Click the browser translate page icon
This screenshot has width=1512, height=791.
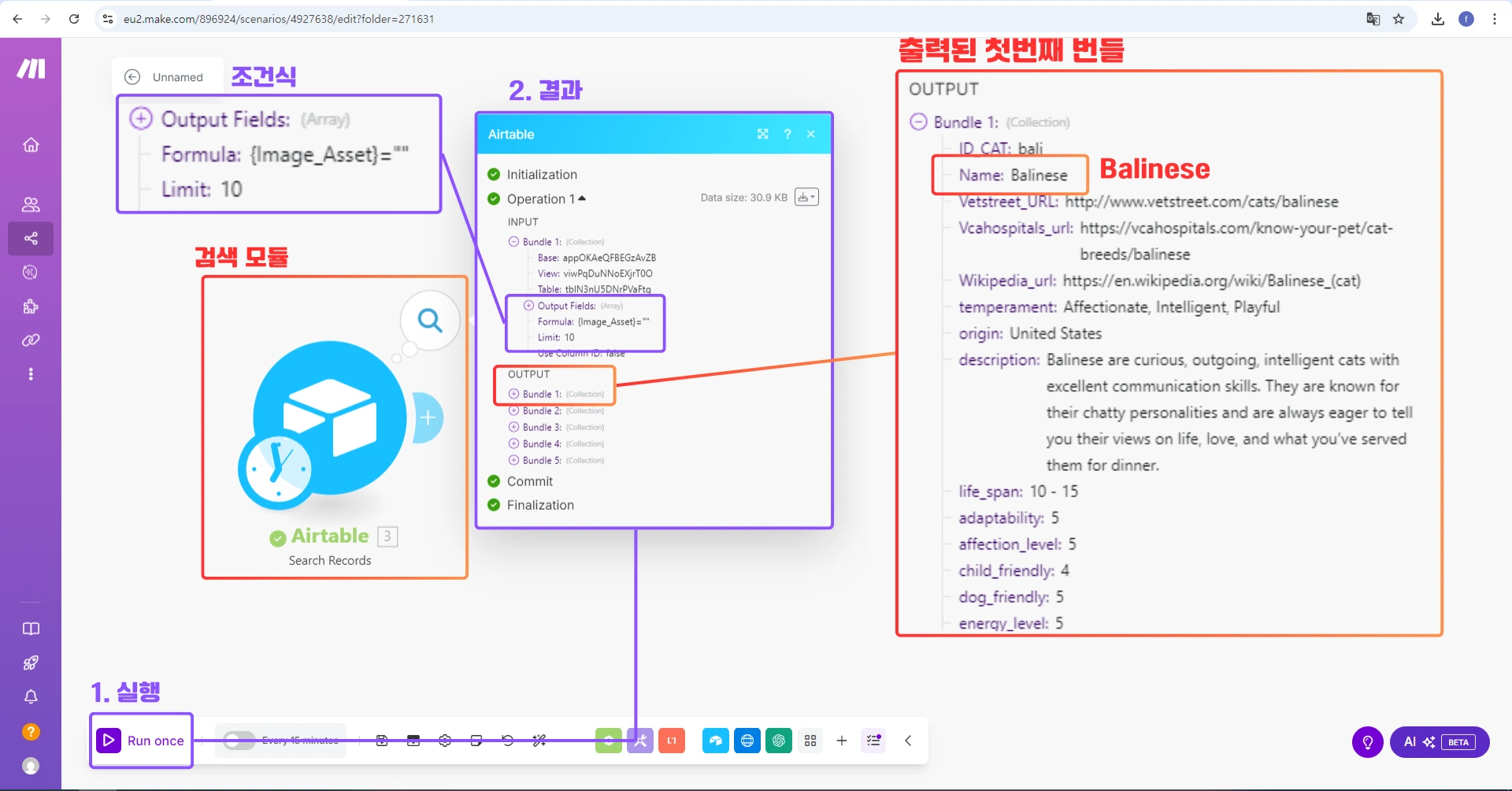[x=1373, y=19]
